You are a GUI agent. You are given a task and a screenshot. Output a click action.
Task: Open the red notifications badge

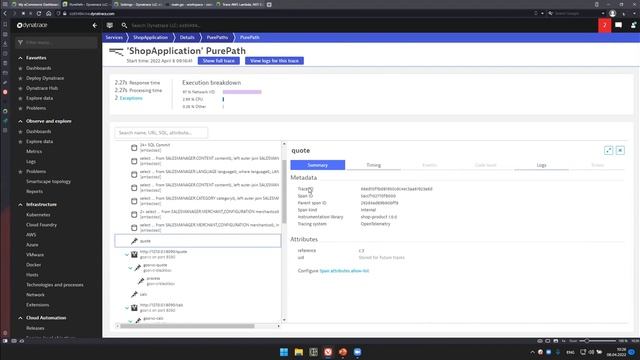[x=604, y=25]
